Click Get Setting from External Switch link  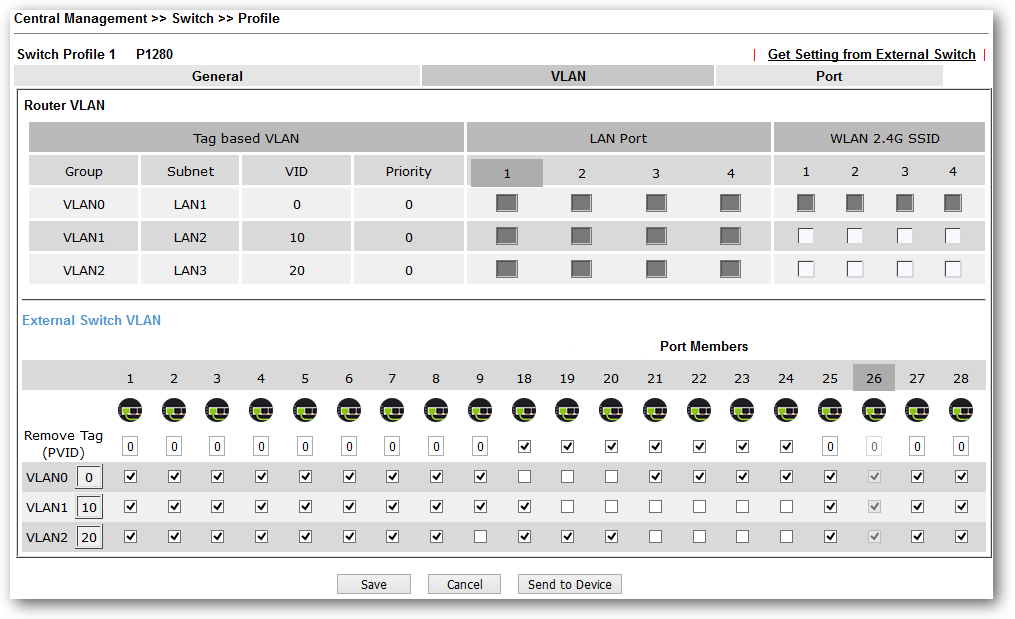click(x=871, y=54)
